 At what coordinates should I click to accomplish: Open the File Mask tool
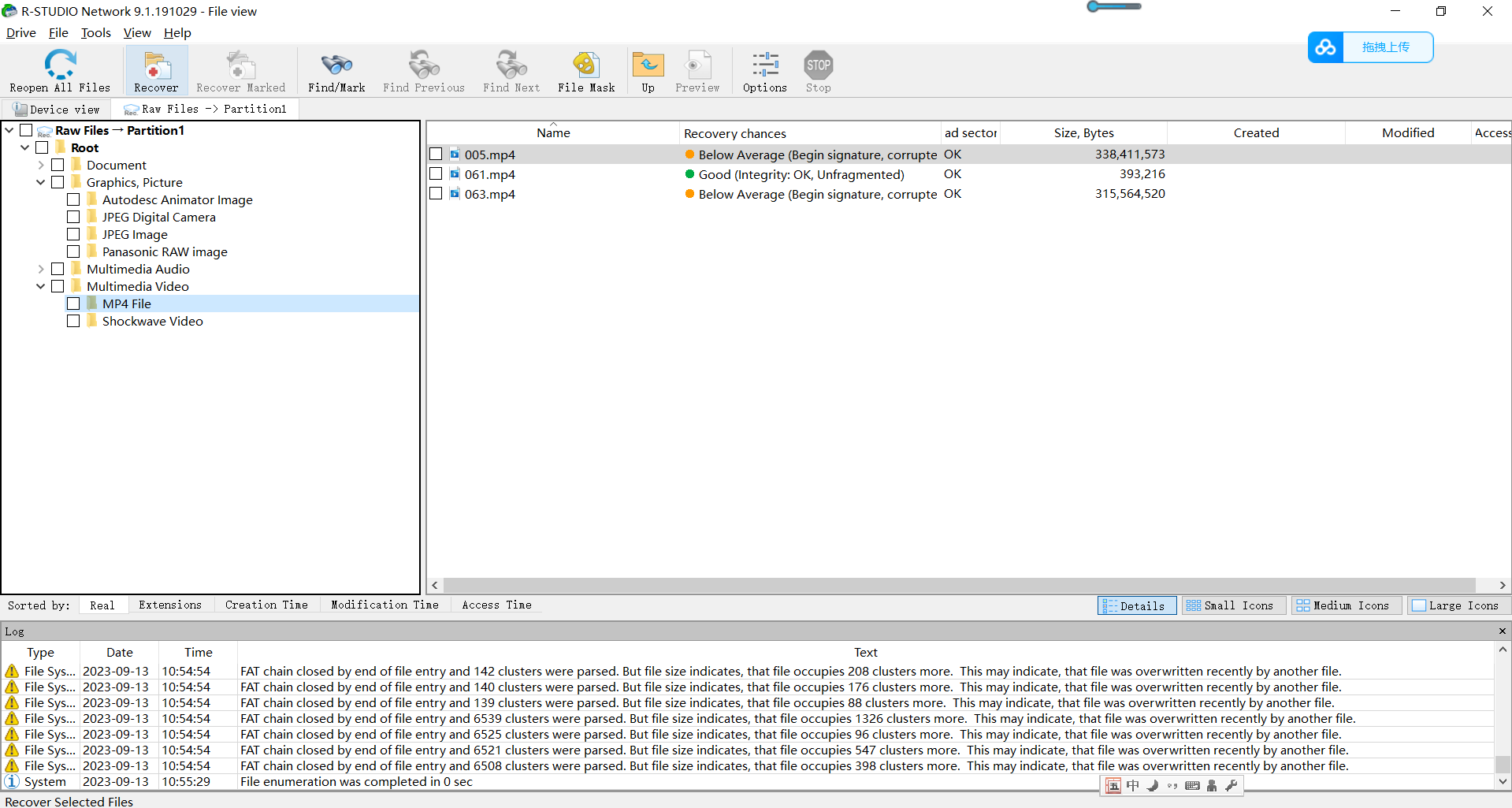click(x=586, y=64)
